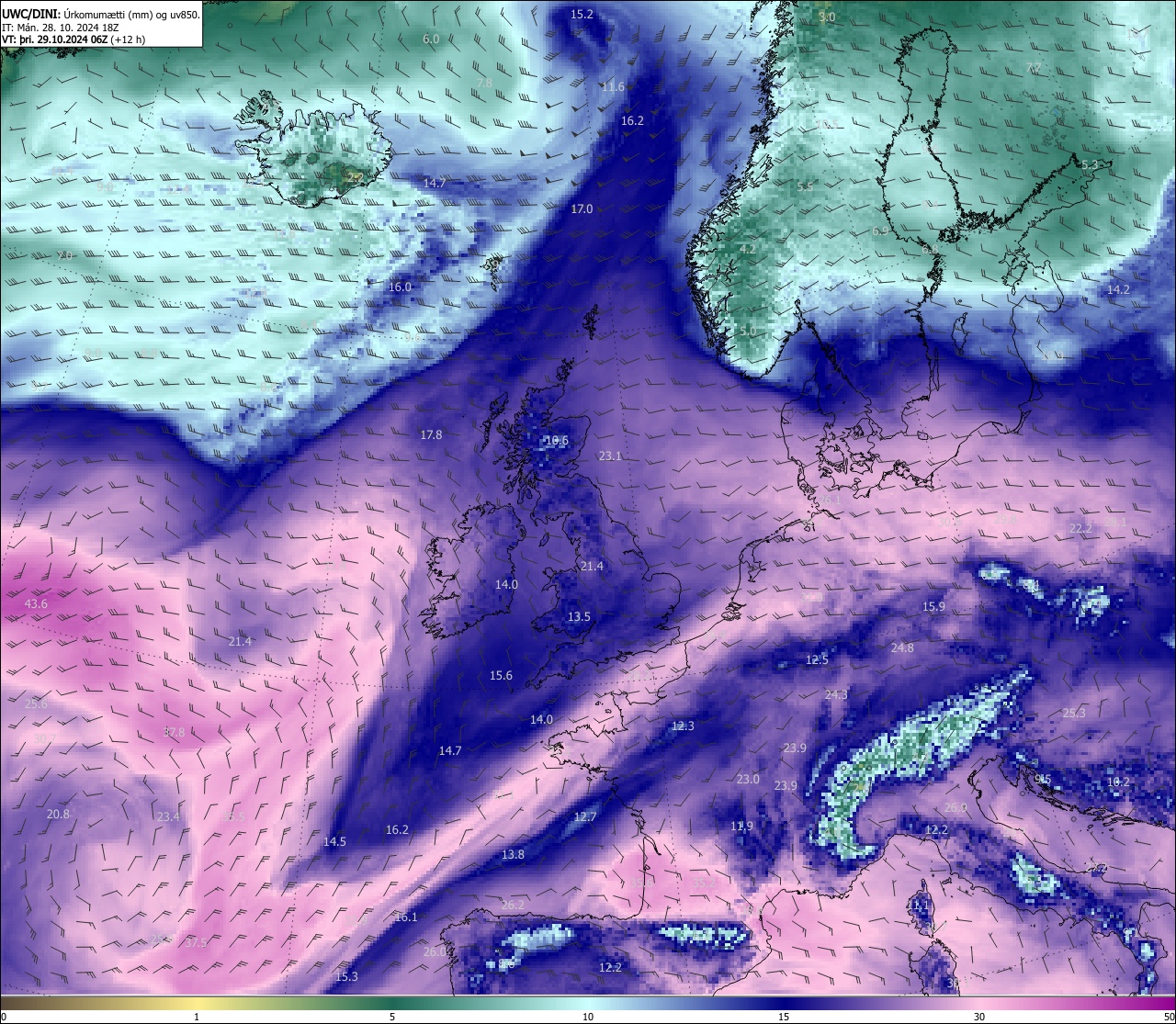
Task: Click the 4.2 value over southern Norway
Action: [x=748, y=250]
